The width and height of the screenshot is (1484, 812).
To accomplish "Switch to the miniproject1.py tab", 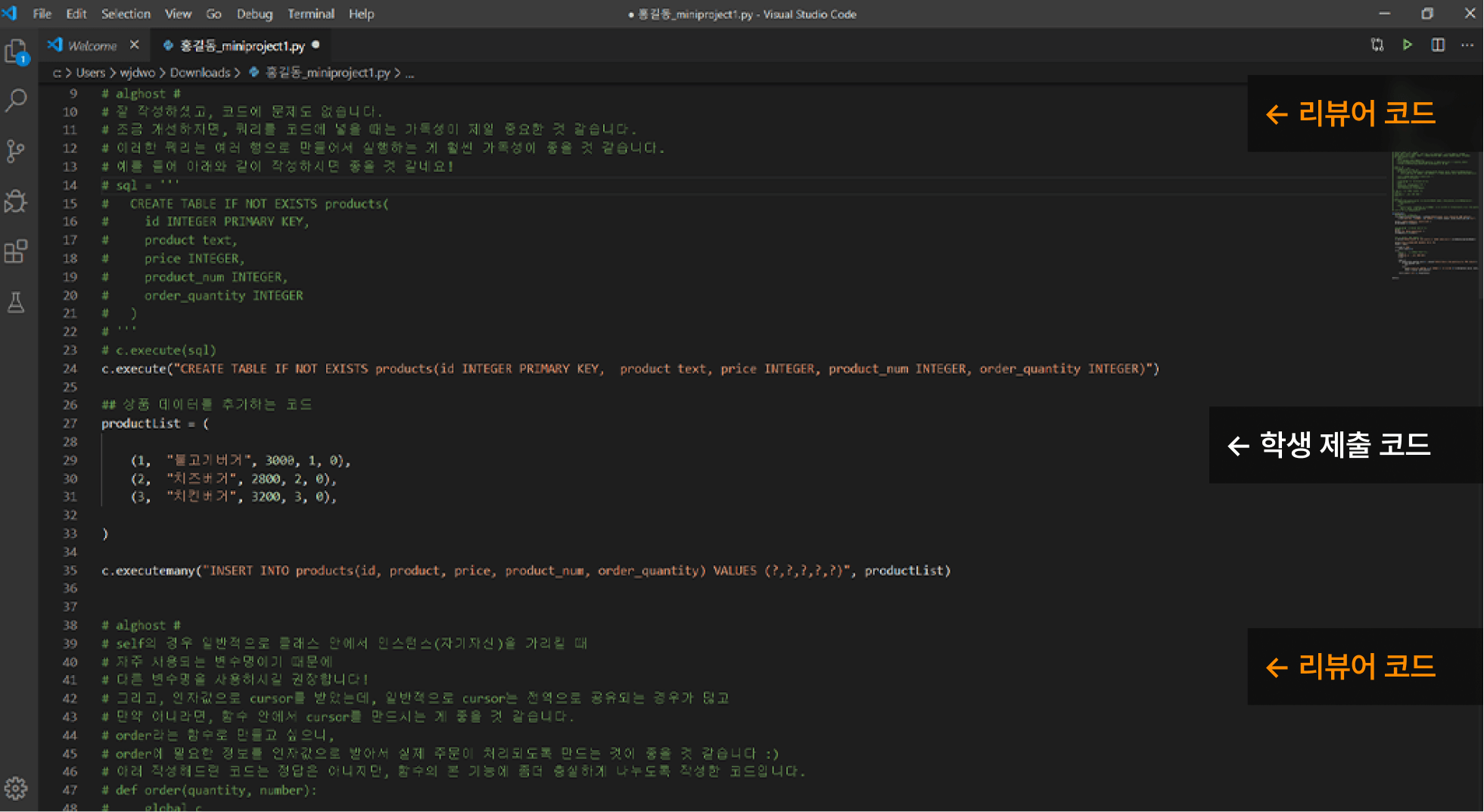I will pos(242,45).
